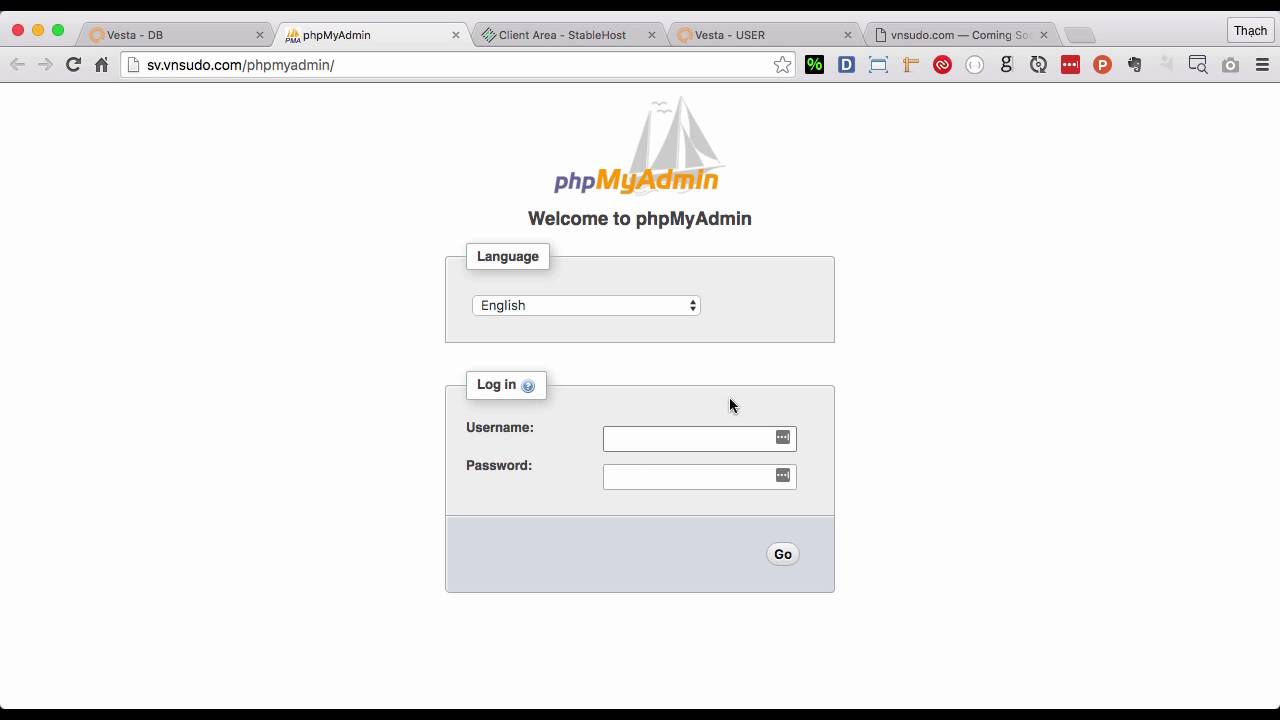The height and width of the screenshot is (720, 1280).
Task: Open the Chrome hamburger menu
Action: point(1262,65)
